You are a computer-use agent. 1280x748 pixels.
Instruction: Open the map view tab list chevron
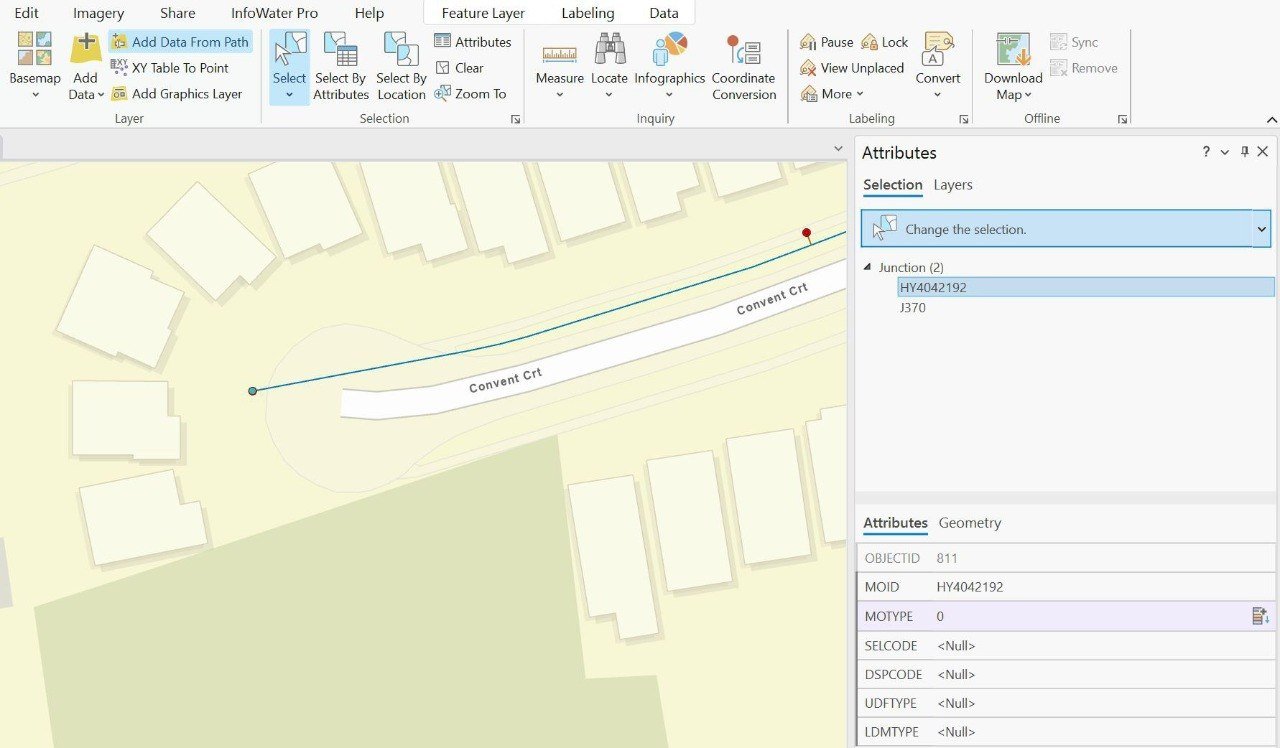[x=839, y=148]
